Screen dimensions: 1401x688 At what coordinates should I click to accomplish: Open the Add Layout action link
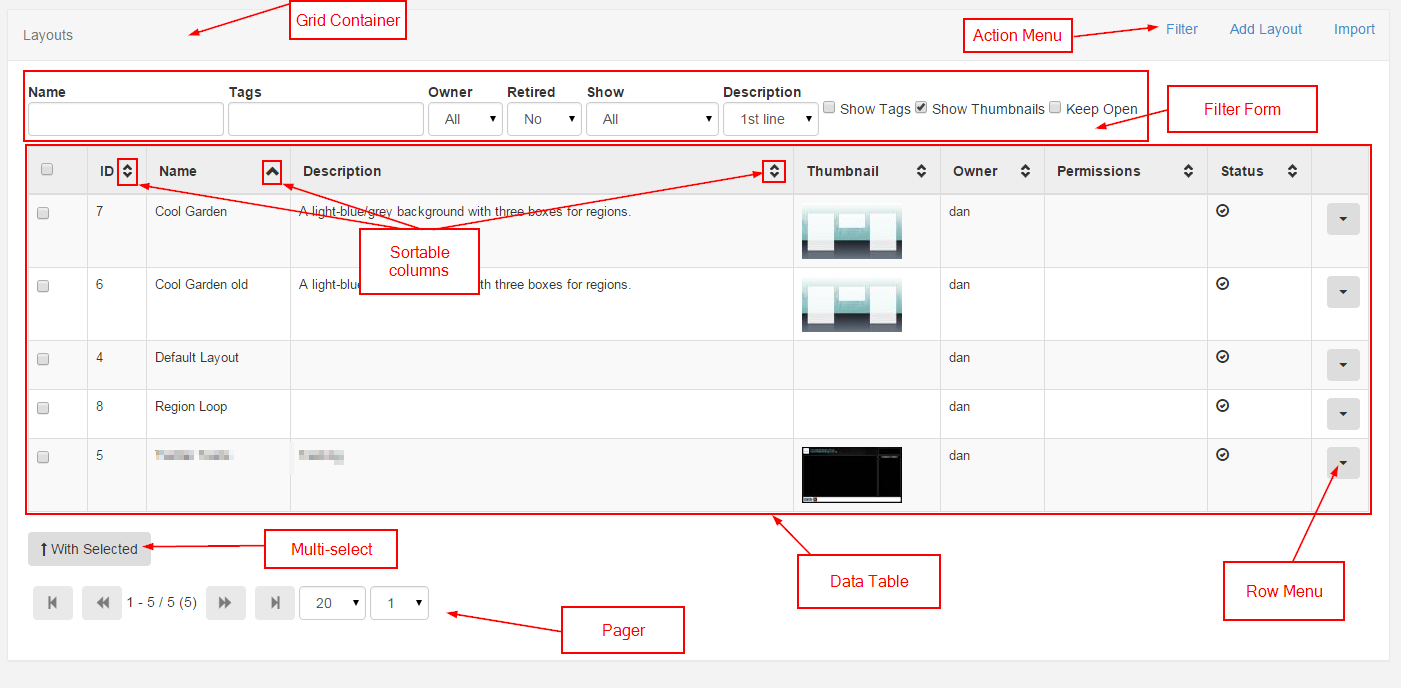tap(1266, 29)
